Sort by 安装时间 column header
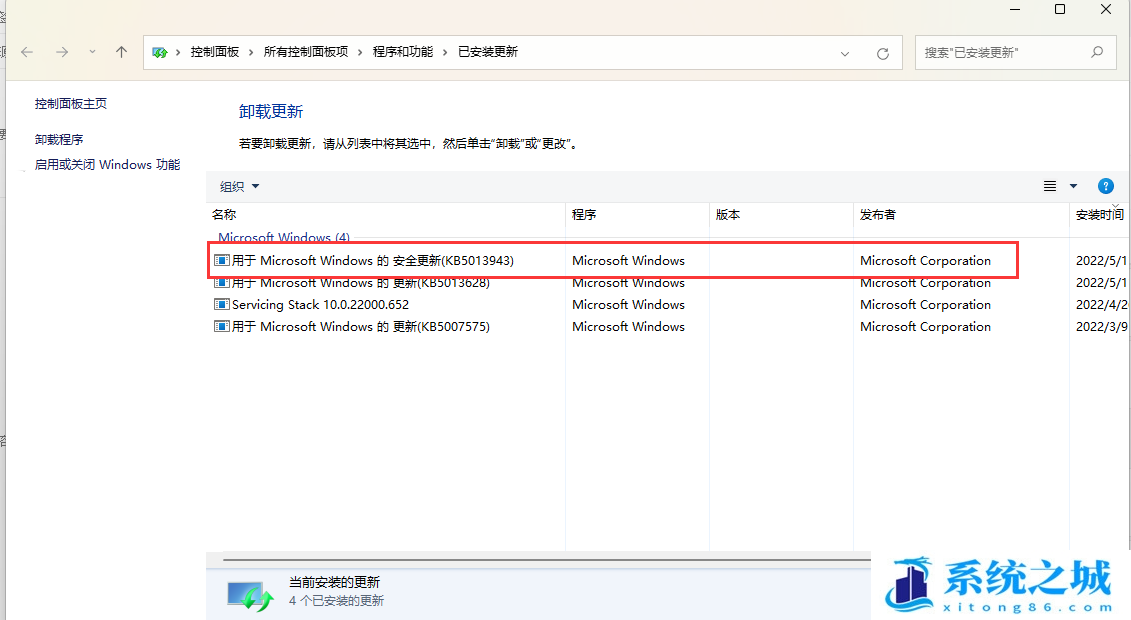The image size is (1131, 620). pyautogui.click(x=1099, y=214)
